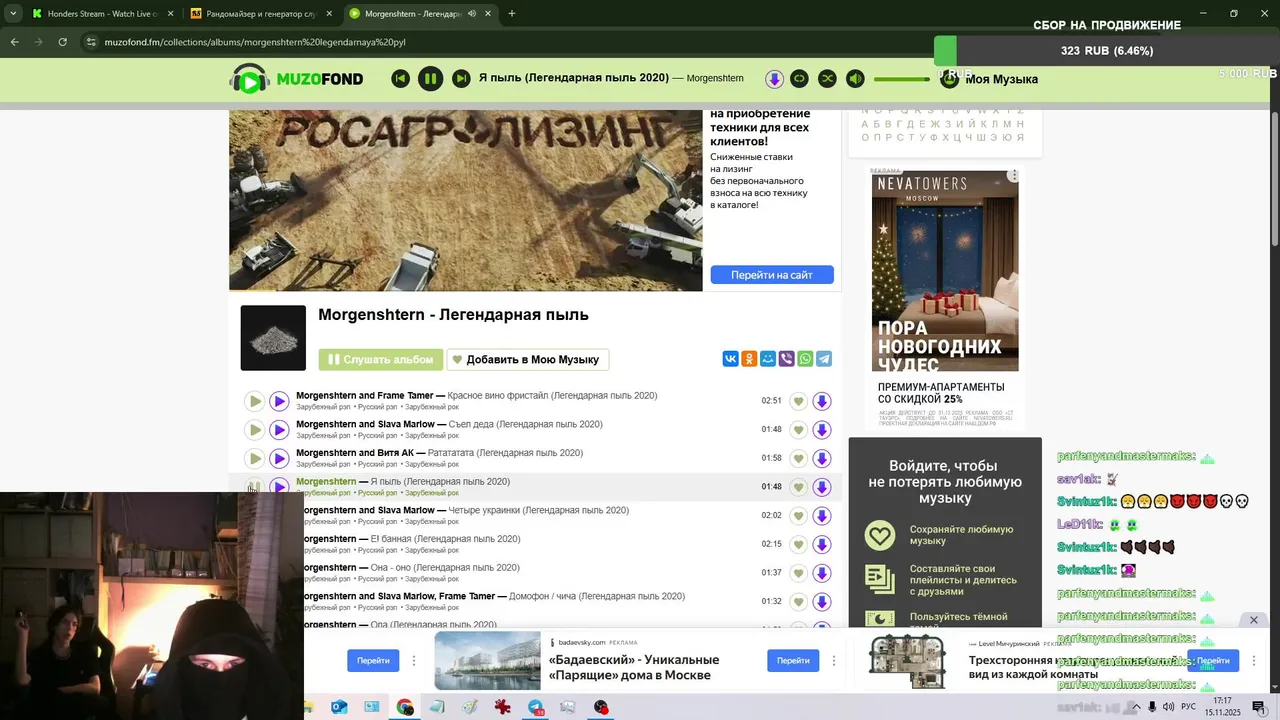Image resolution: width=1280 pixels, height=720 pixels.
Task: Open Моя Музыка section
Action: coord(1001,79)
